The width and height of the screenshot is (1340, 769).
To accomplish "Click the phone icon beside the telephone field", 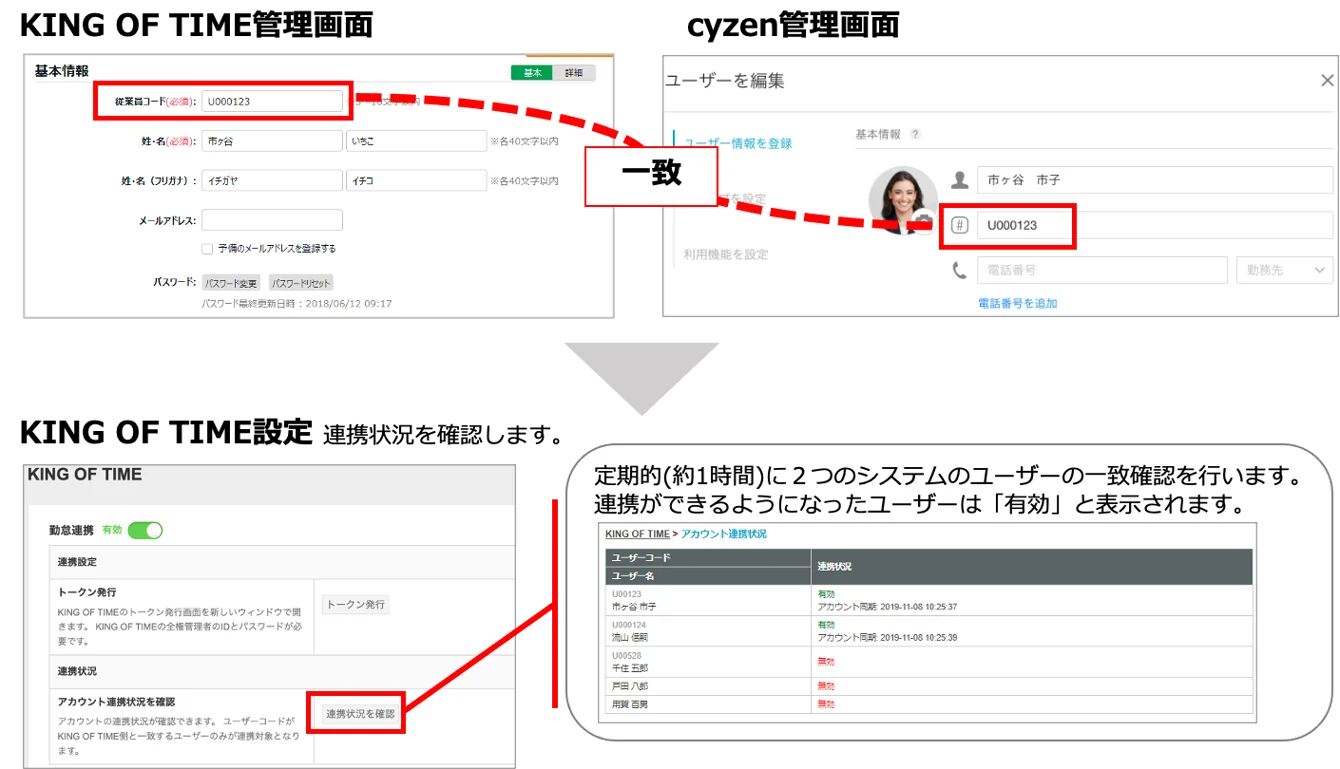I will coord(959,270).
